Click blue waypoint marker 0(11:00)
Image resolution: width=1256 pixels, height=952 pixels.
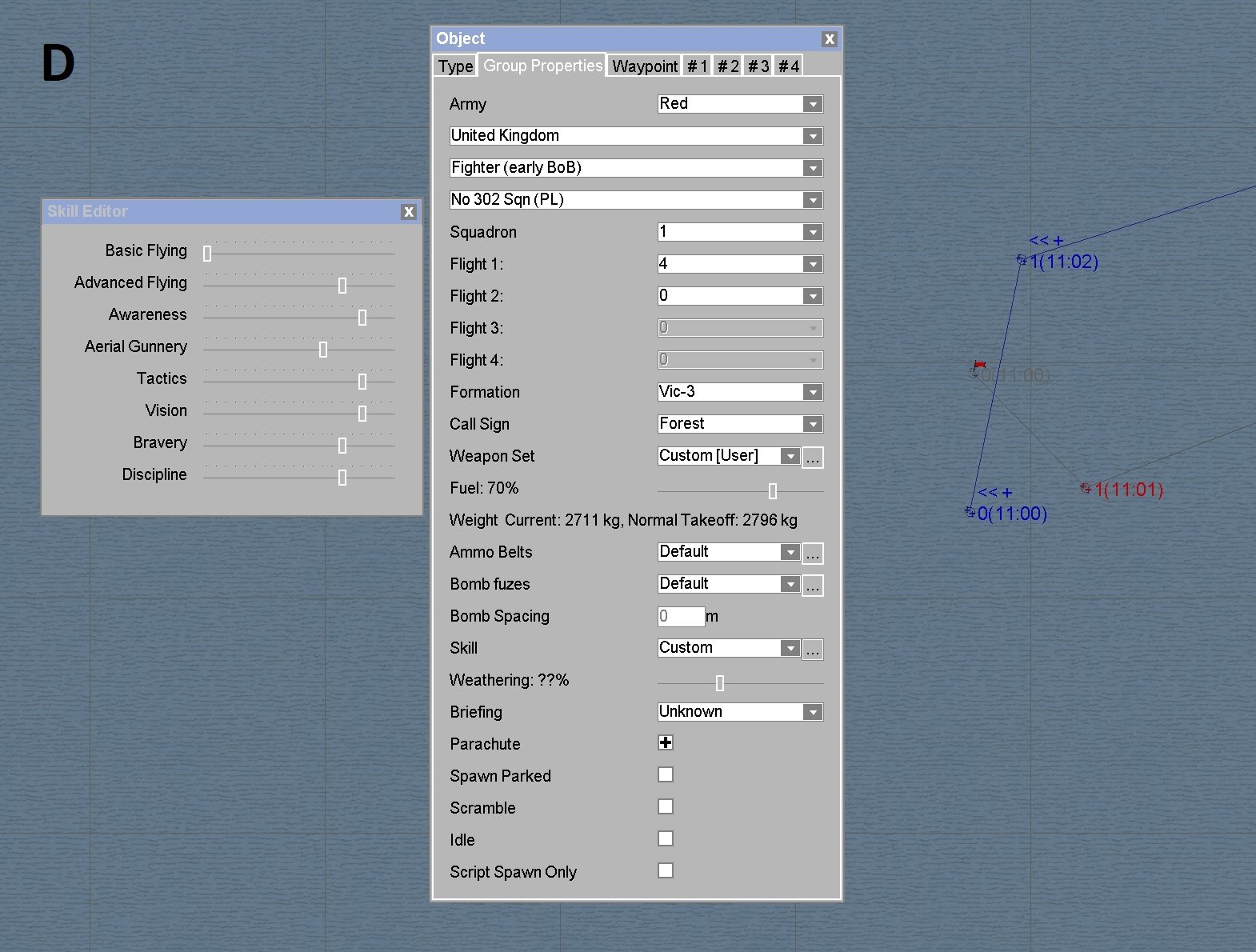click(x=970, y=512)
